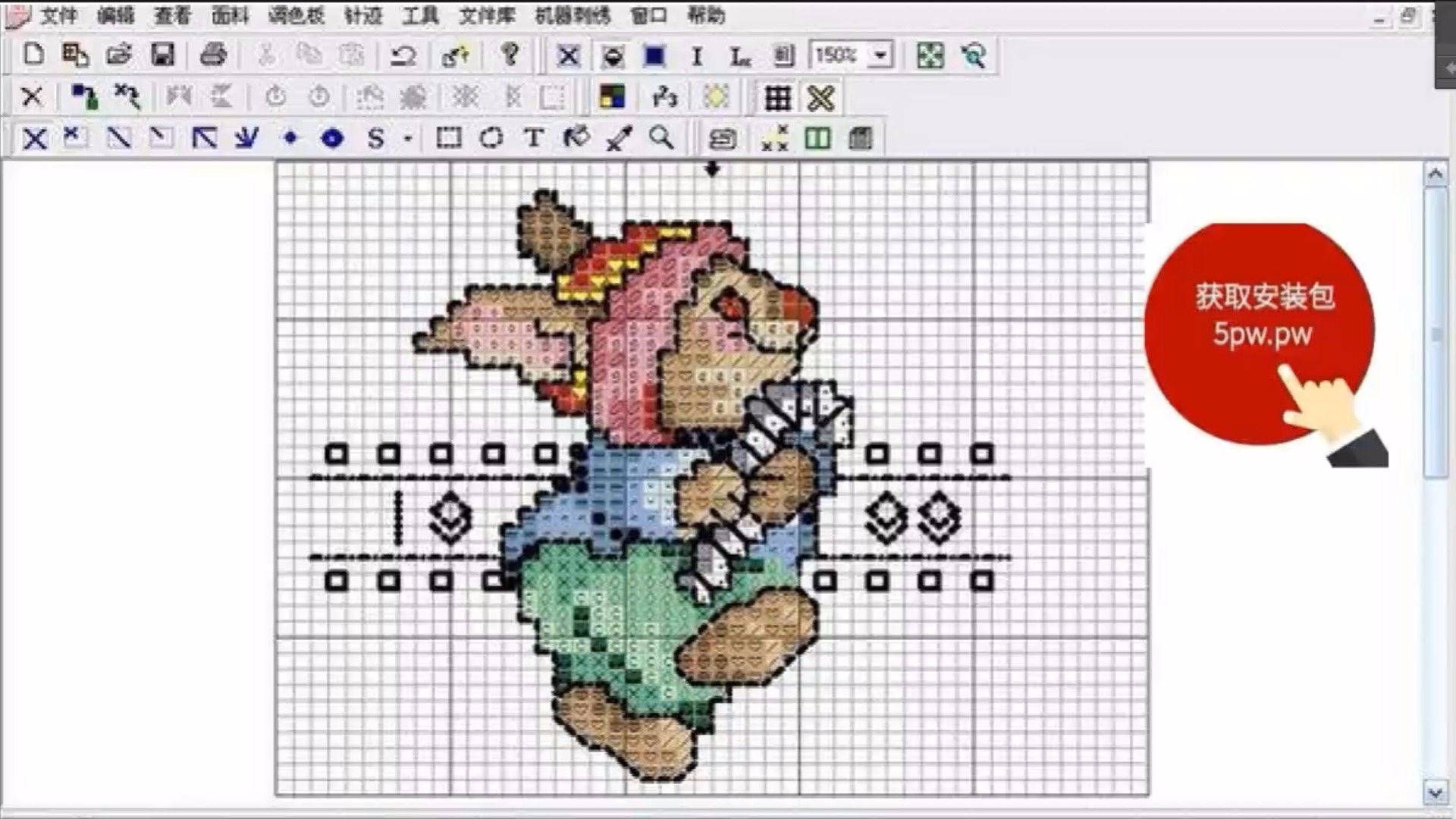Pick the color eyedropper tool
Image resolution: width=1456 pixels, height=819 pixels.
pos(619,138)
